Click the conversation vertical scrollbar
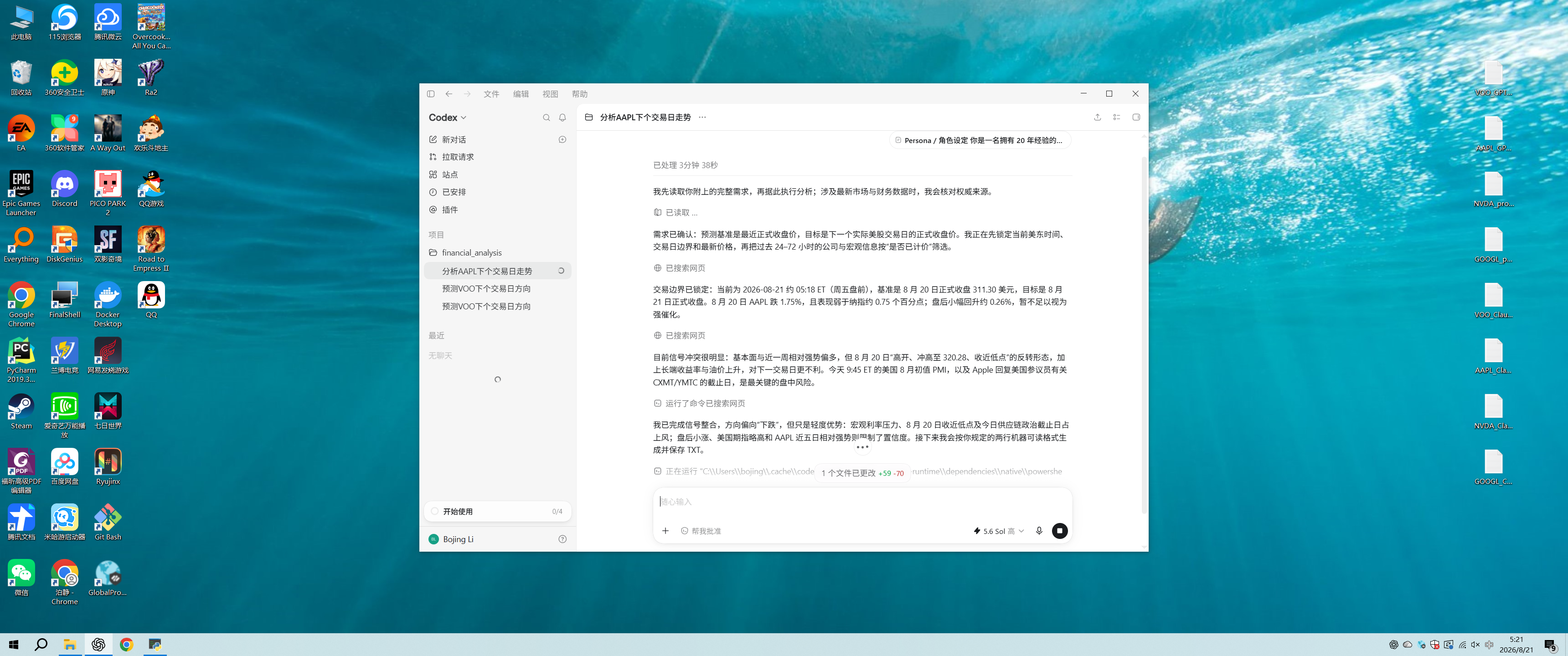The height and width of the screenshot is (656, 1568). tap(1144, 335)
